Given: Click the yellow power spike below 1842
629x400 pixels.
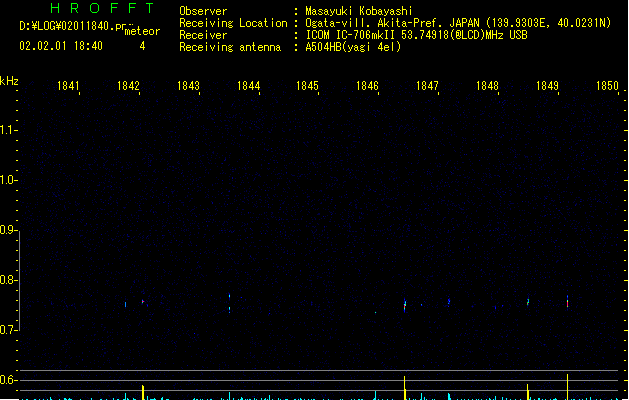Looking at the screenshot, I should pyautogui.click(x=143, y=392).
